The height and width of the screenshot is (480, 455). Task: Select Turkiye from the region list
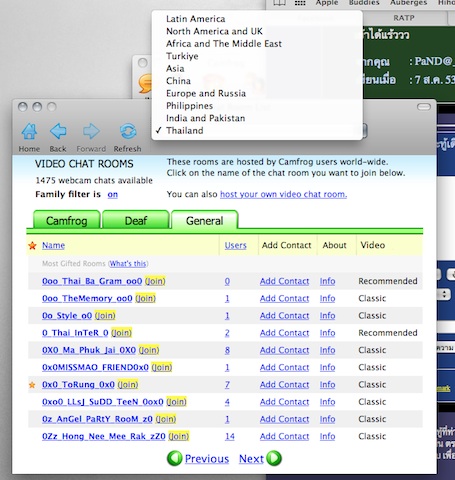pos(182,56)
